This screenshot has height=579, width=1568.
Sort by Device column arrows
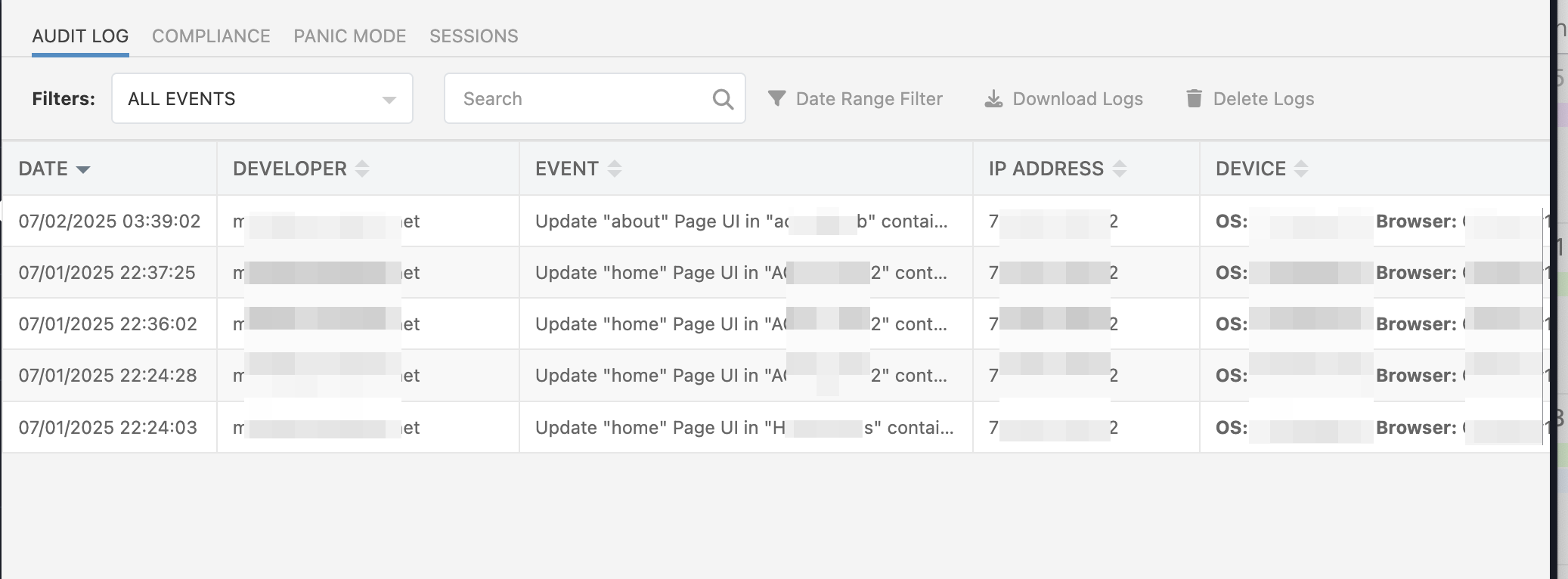coord(1301,169)
